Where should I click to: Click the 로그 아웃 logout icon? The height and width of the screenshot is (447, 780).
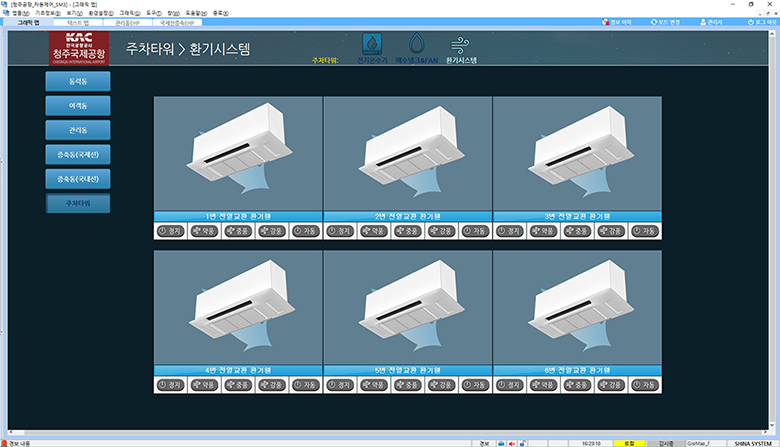coord(751,22)
